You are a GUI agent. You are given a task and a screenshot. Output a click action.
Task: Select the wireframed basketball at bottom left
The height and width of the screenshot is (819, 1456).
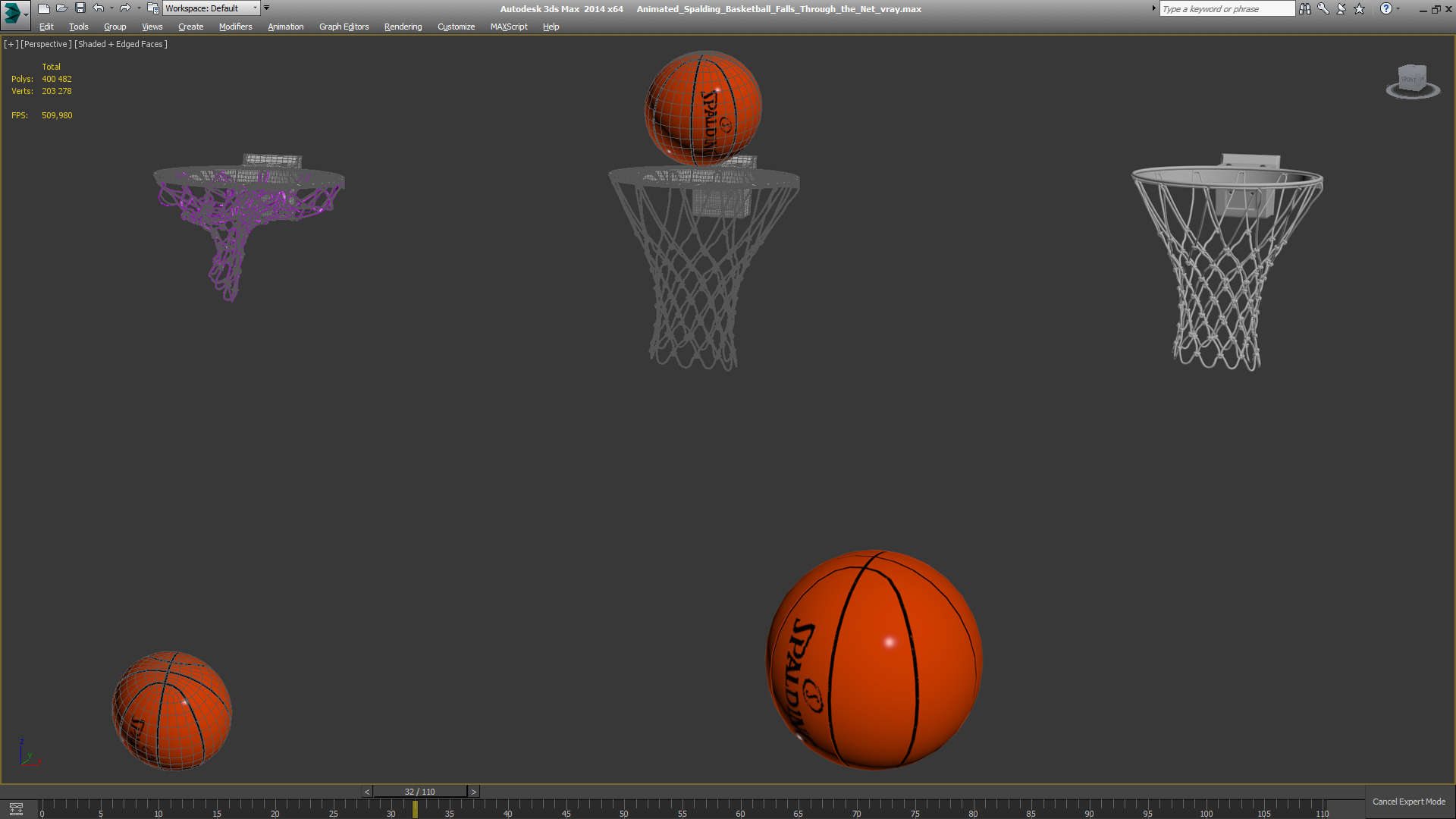point(172,711)
